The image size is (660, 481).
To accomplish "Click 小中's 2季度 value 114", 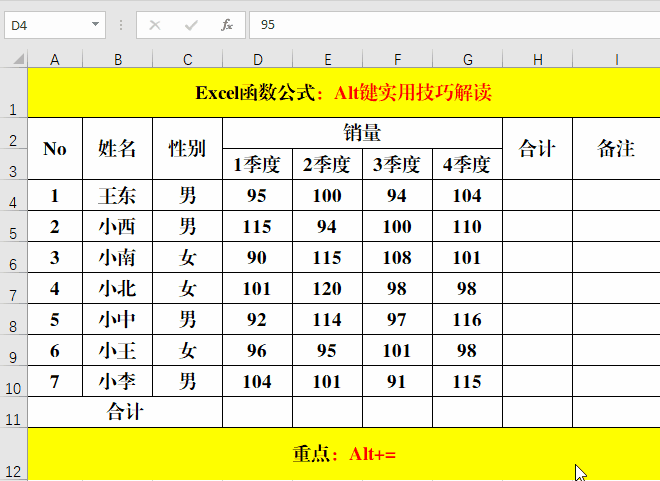I will (327, 319).
